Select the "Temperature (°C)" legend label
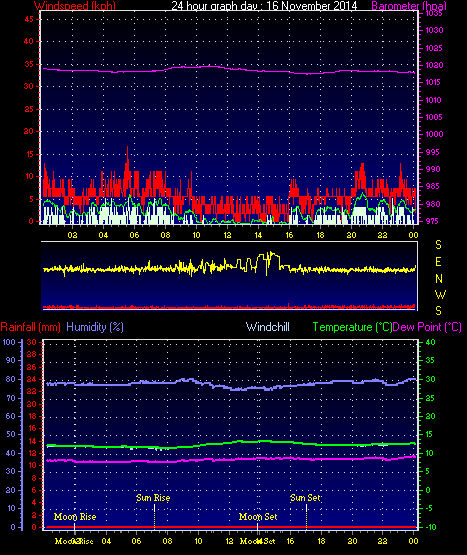The width and height of the screenshot is (467, 555). pyautogui.click(x=352, y=327)
